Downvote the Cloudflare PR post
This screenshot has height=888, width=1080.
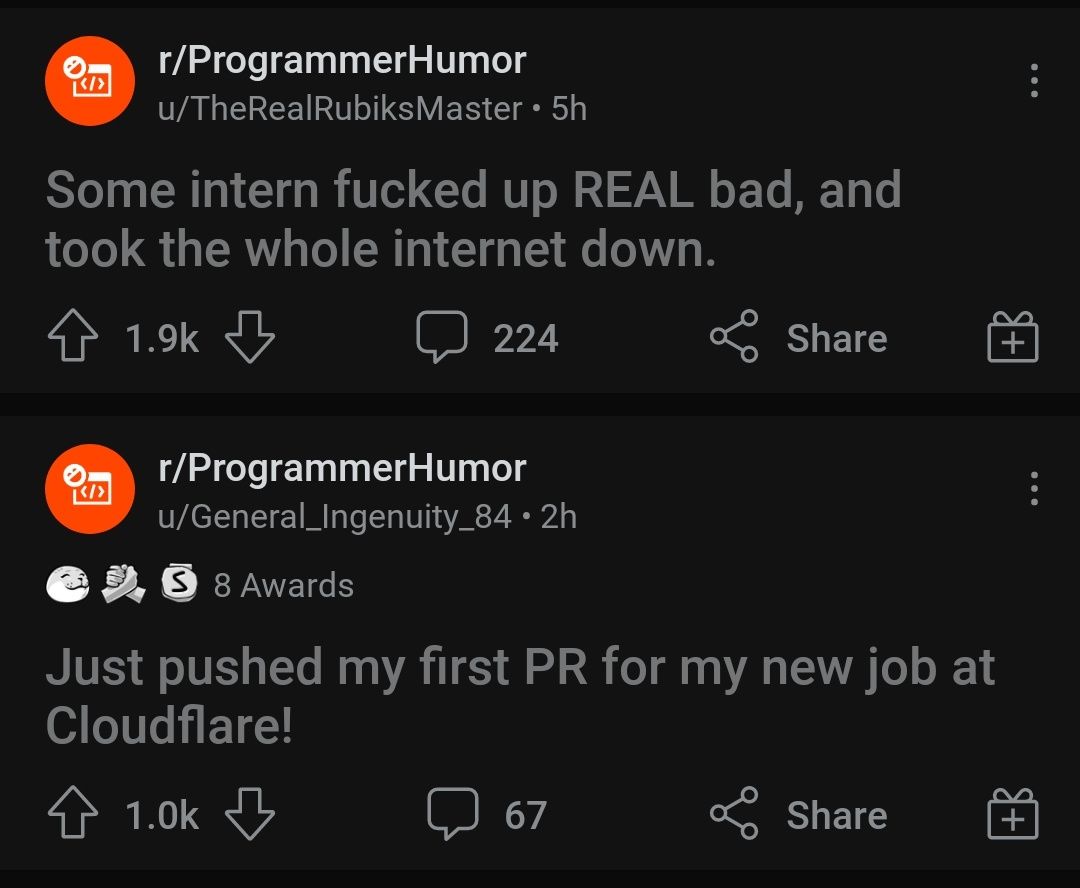tap(249, 813)
